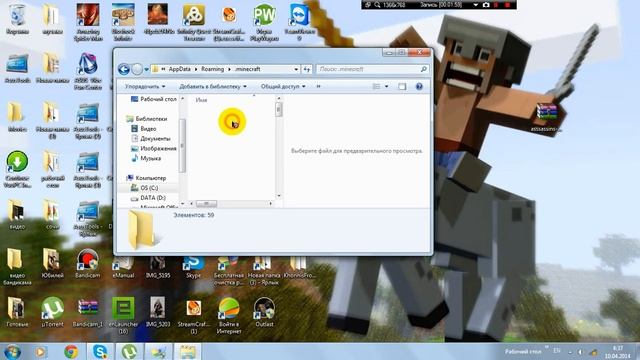Click the Roaming breadcrumb in address bar
This screenshot has width=640, height=360.
(x=212, y=69)
